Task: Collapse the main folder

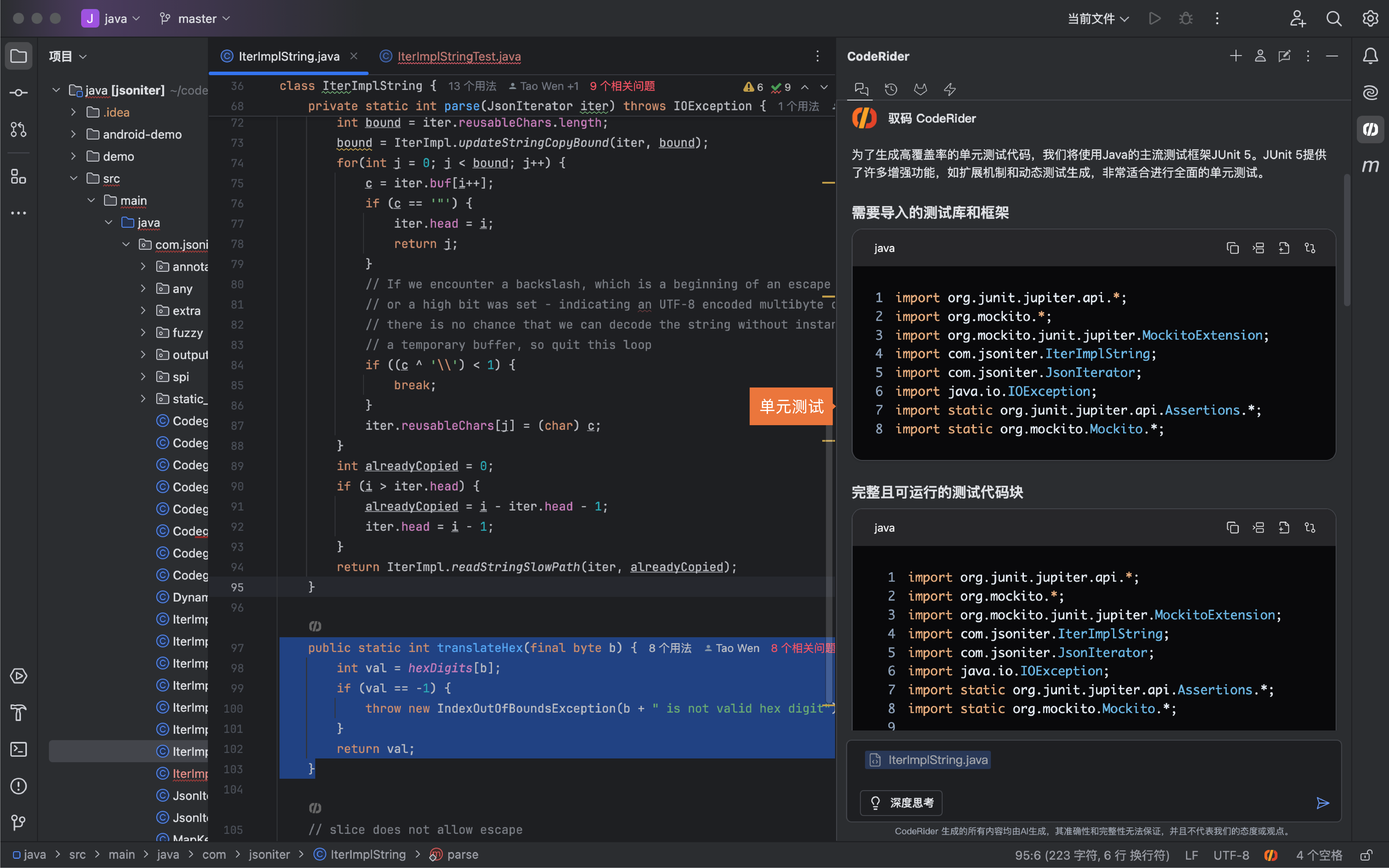Action: (x=91, y=200)
